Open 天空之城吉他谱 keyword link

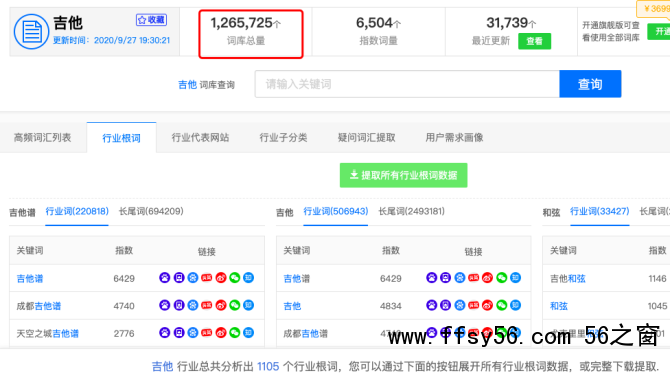coord(47,333)
